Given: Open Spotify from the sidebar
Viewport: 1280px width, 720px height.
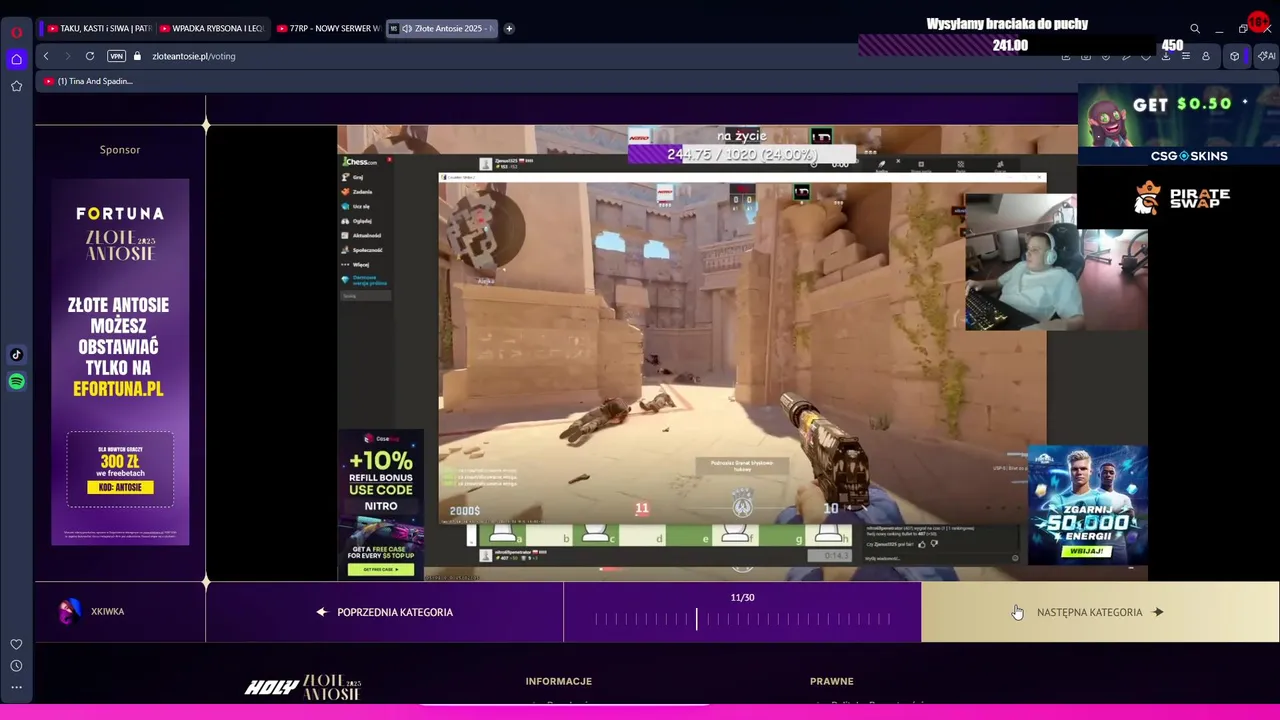Looking at the screenshot, I should (x=16, y=381).
